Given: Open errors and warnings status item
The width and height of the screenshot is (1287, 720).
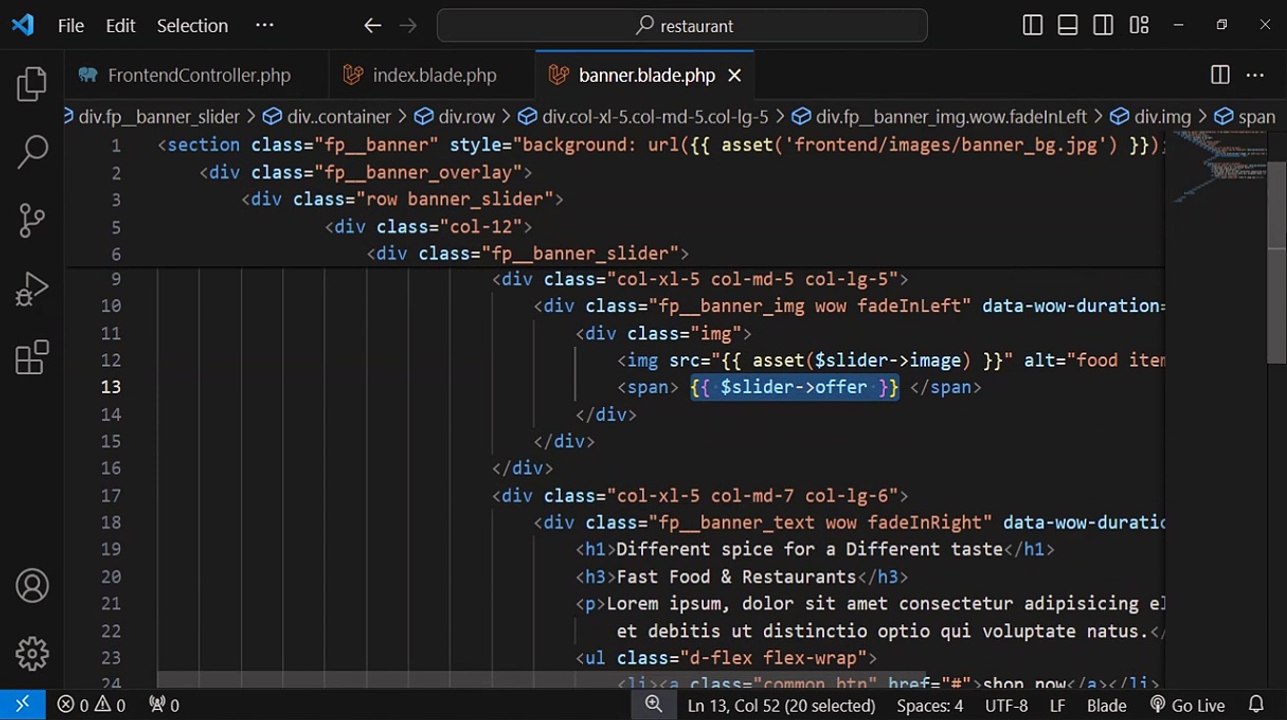Looking at the screenshot, I should pyautogui.click(x=91, y=705).
